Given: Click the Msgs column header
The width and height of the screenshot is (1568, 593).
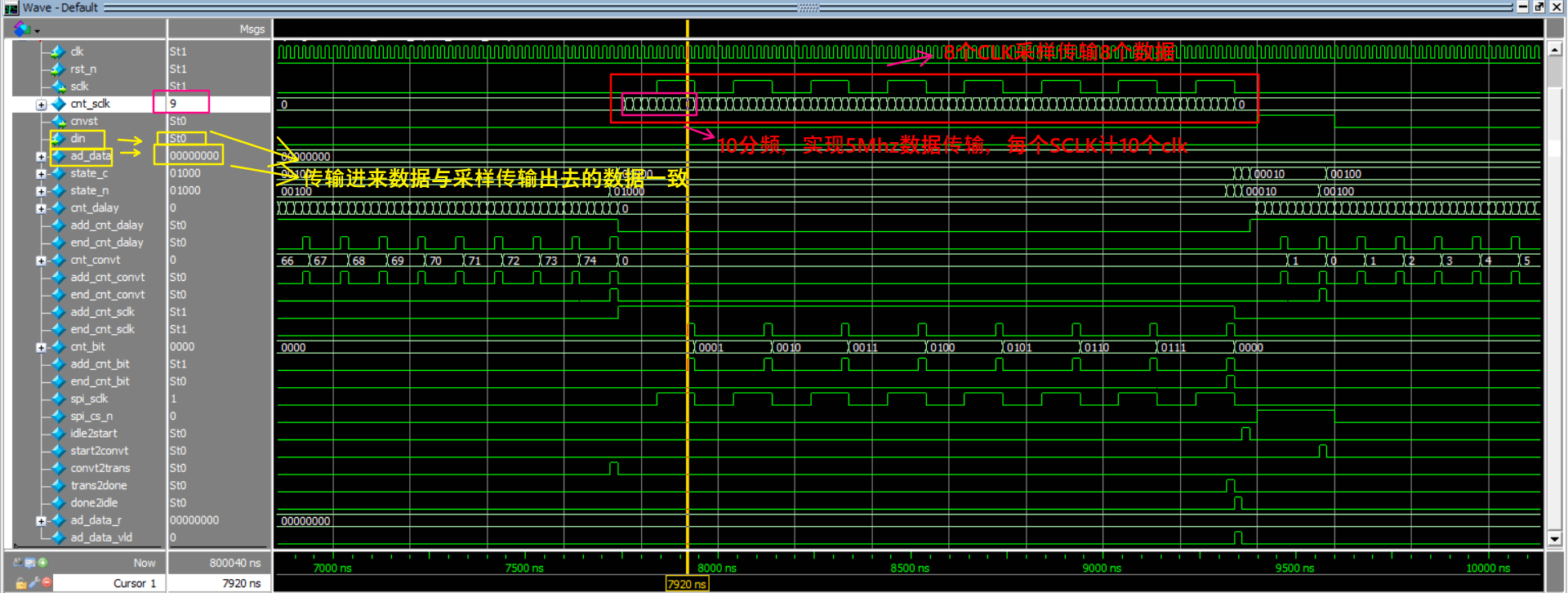Looking at the screenshot, I should click(252, 29).
